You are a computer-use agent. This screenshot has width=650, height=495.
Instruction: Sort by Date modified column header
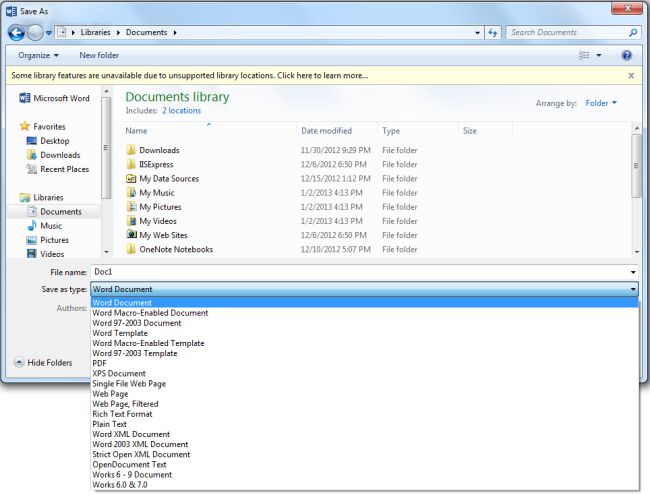pyautogui.click(x=337, y=131)
